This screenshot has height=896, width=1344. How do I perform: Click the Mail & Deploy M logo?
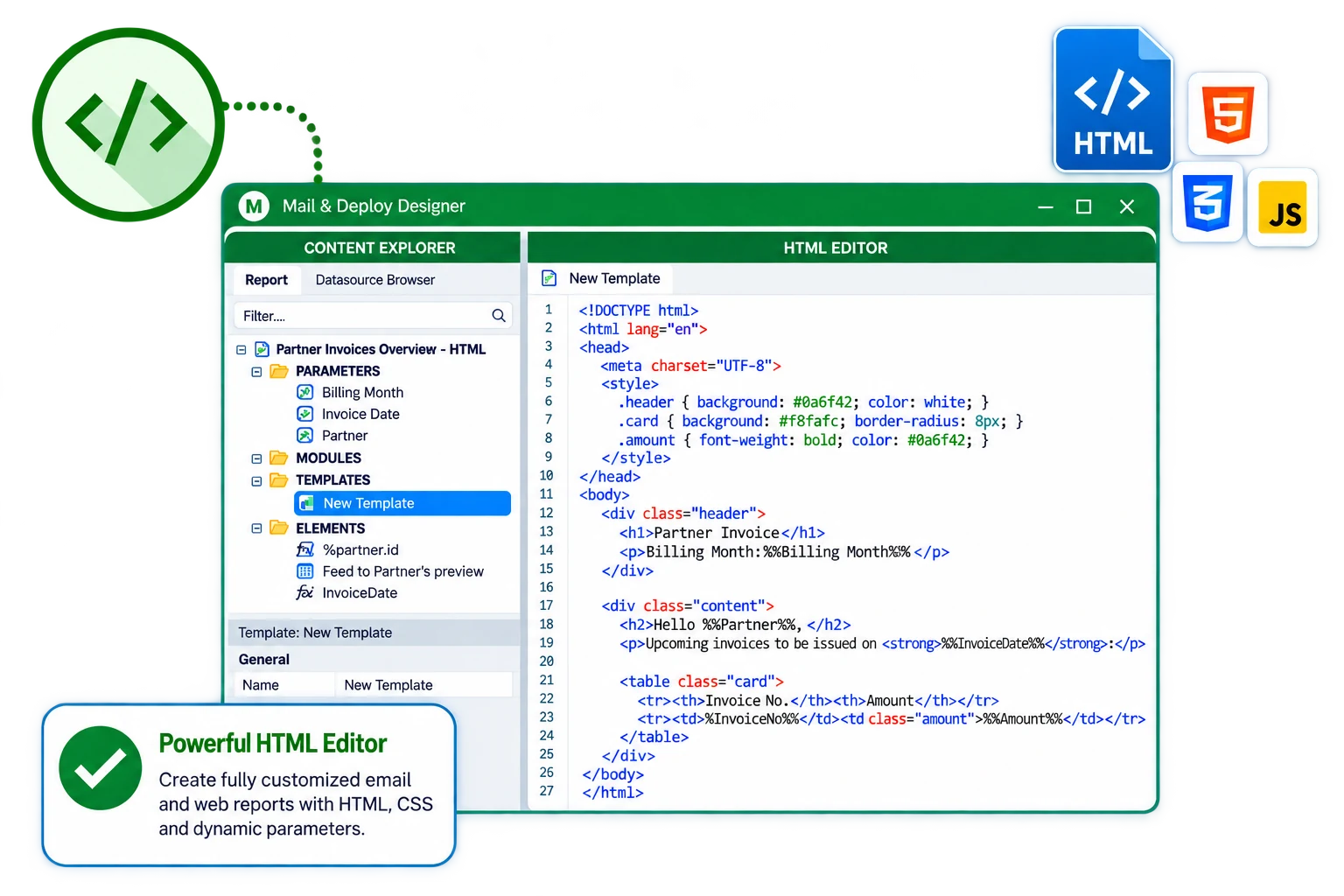click(254, 206)
